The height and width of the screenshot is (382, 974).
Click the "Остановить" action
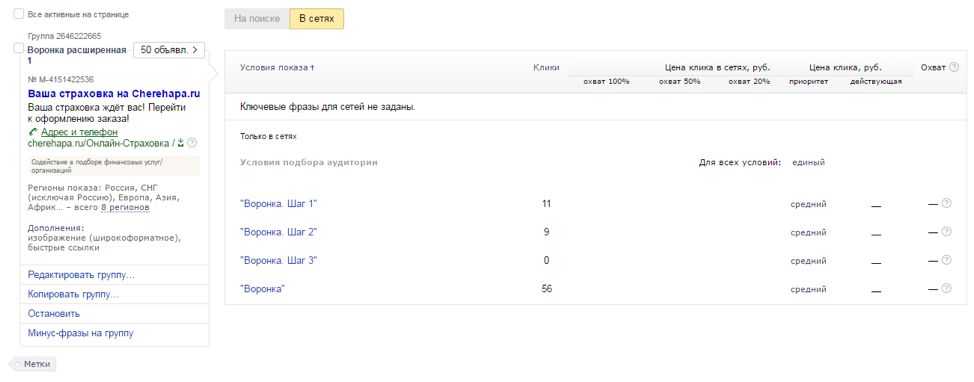(54, 314)
